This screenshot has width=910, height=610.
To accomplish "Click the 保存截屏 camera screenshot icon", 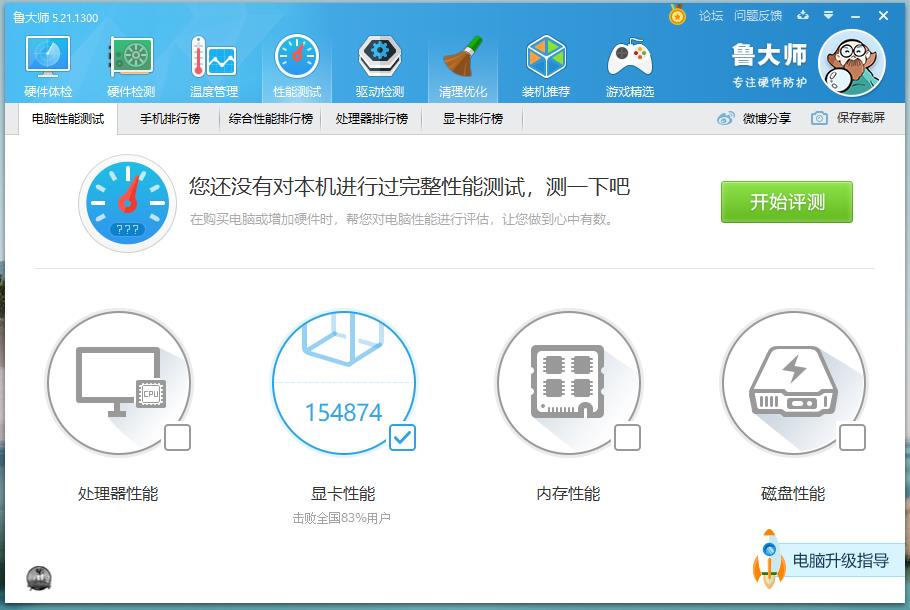I will [x=821, y=118].
